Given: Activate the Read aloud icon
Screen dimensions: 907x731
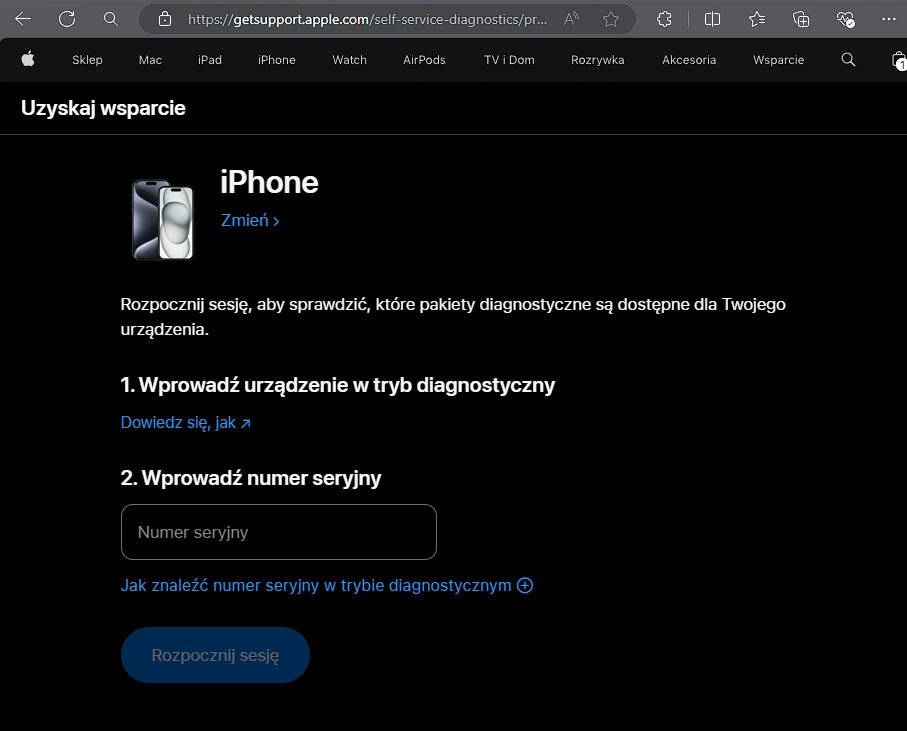Looking at the screenshot, I should point(571,19).
